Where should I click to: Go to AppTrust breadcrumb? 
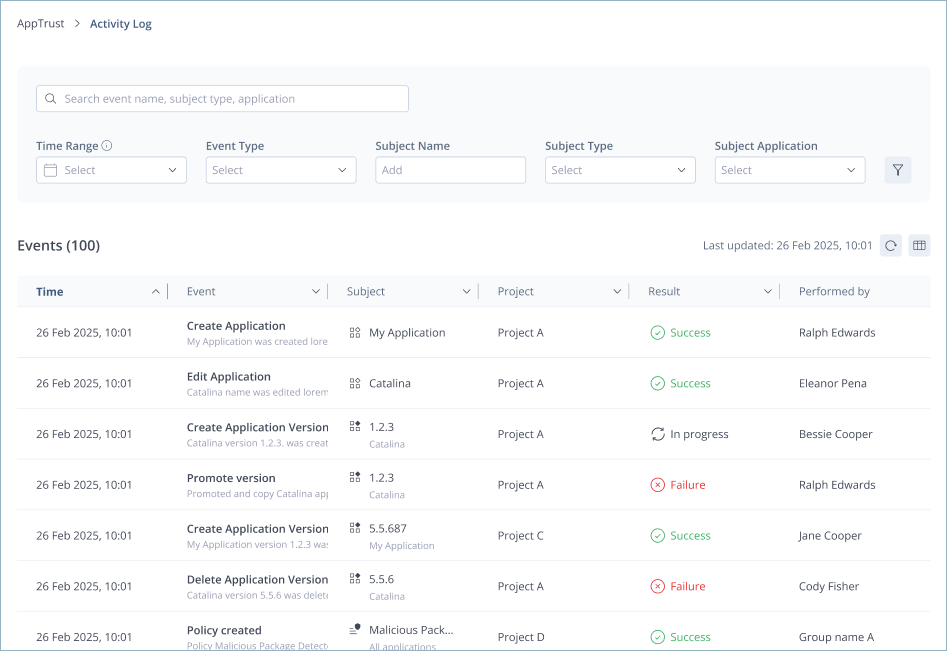(40, 24)
